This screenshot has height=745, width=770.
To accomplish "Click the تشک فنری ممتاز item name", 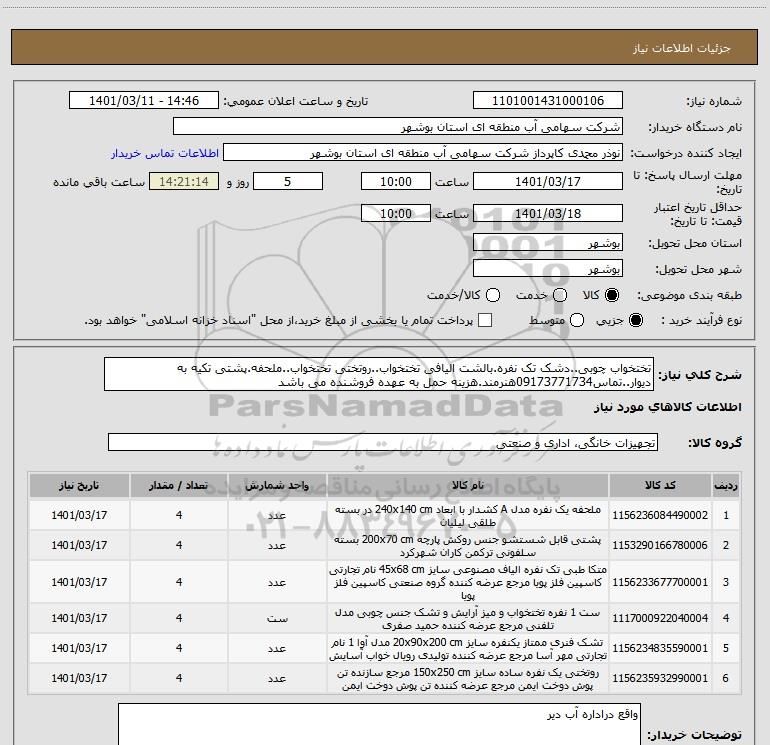I will pos(468,649).
